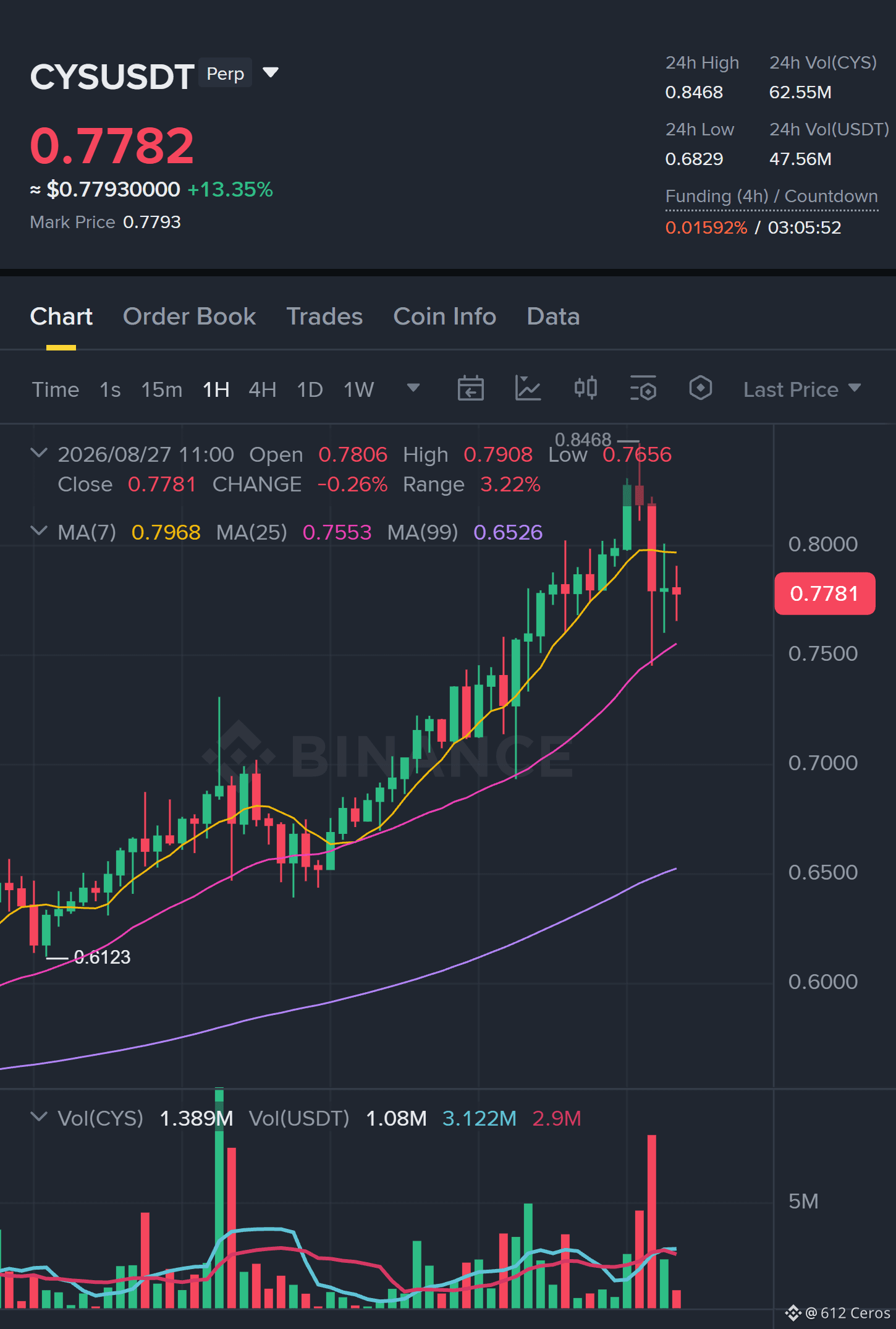Click the 24h High value 0.8468
The height and width of the screenshot is (1329, 896).
click(694, 93)
